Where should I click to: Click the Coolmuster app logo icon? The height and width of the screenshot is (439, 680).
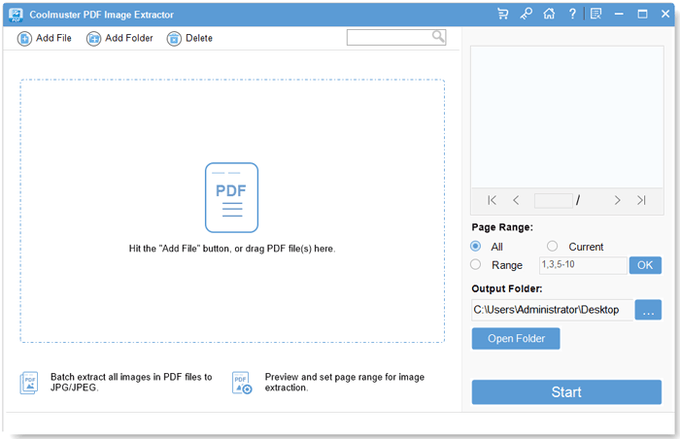(17, 14)
